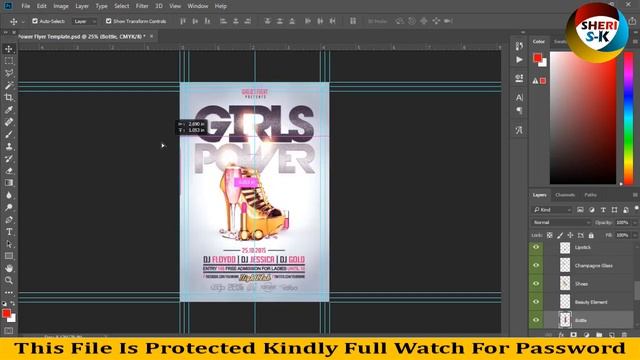Hide the Lipstick layer
Image resolution: width=640 pixels, height=360 pixels.
pos(536,247)
